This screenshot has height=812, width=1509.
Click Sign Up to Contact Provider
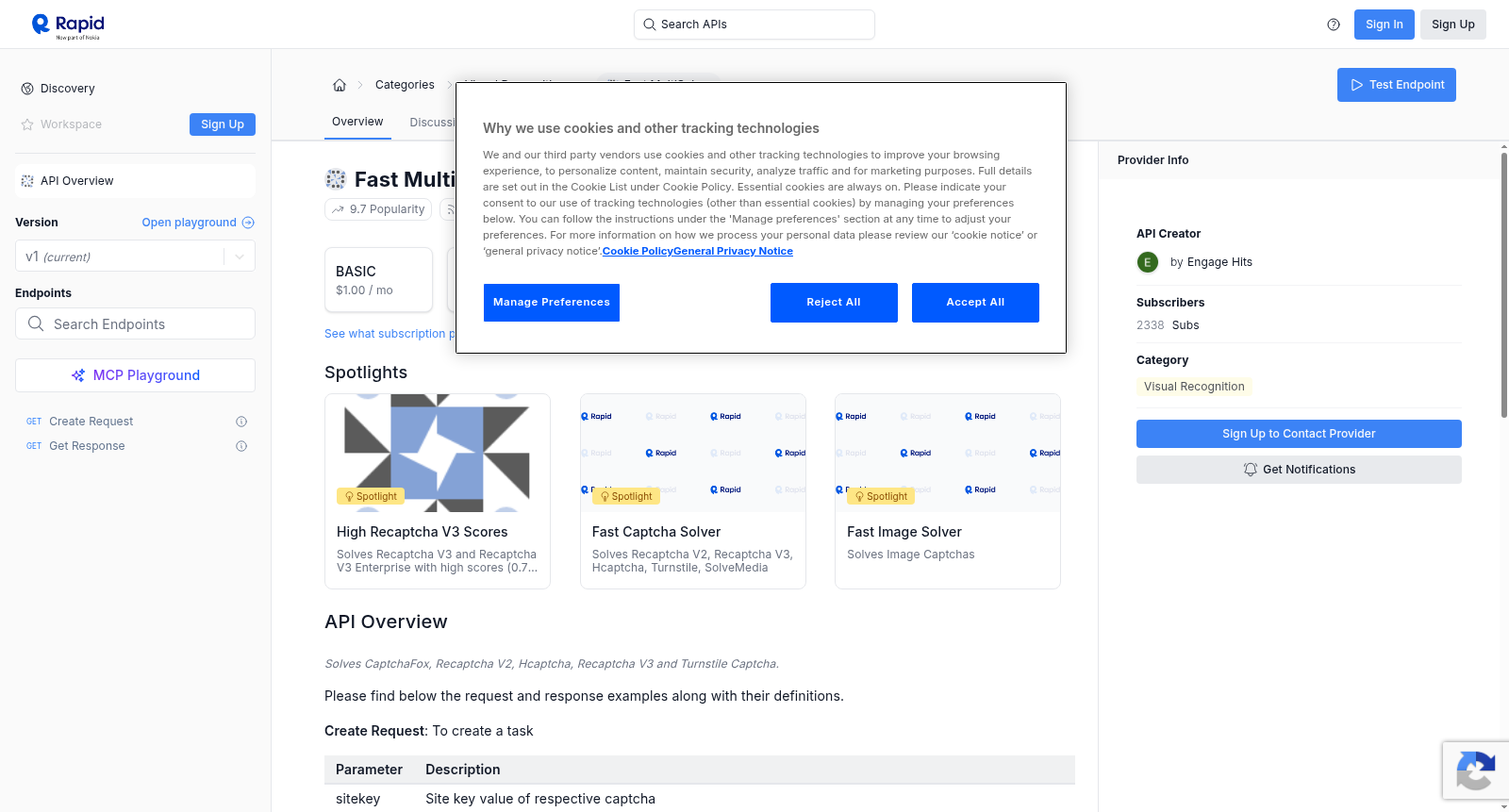(x=1299, y=434)
